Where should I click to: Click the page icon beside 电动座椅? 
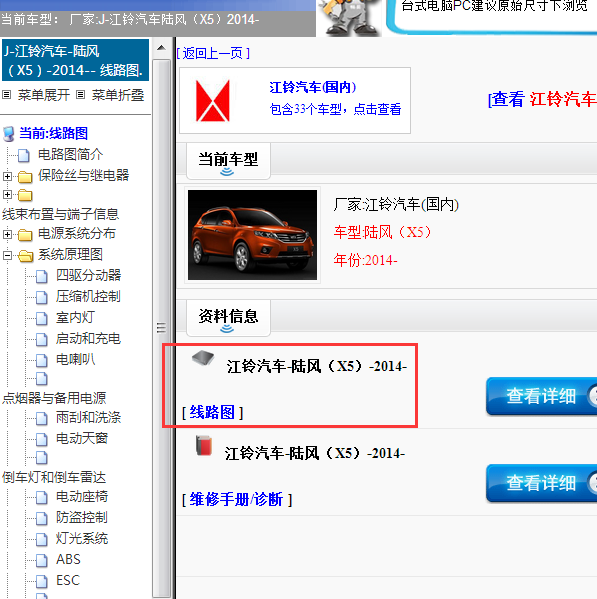(42, 498)
